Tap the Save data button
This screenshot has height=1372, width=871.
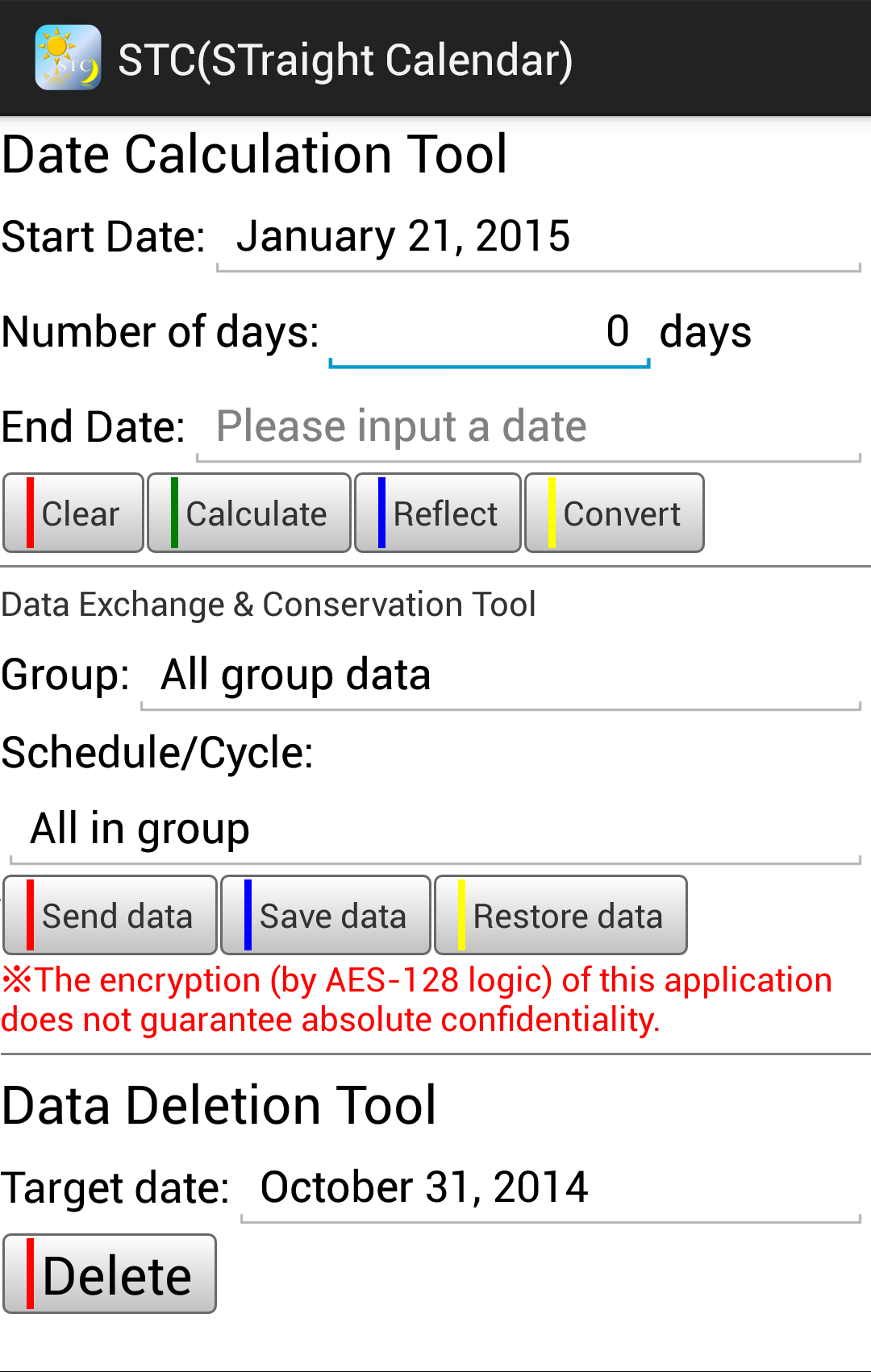[326, 916]
